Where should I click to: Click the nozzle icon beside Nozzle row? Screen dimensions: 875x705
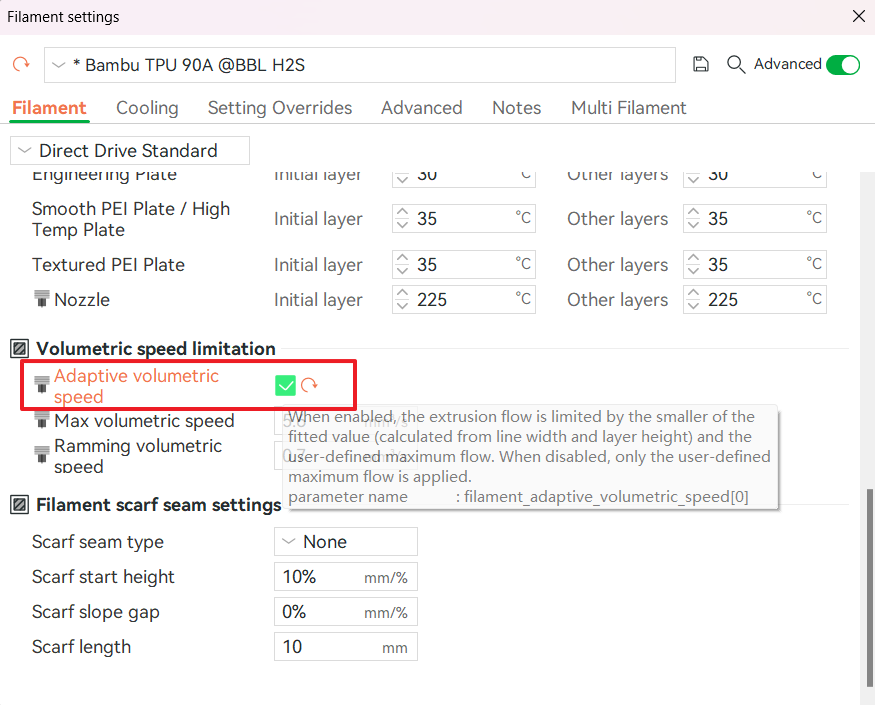point(41,299)
